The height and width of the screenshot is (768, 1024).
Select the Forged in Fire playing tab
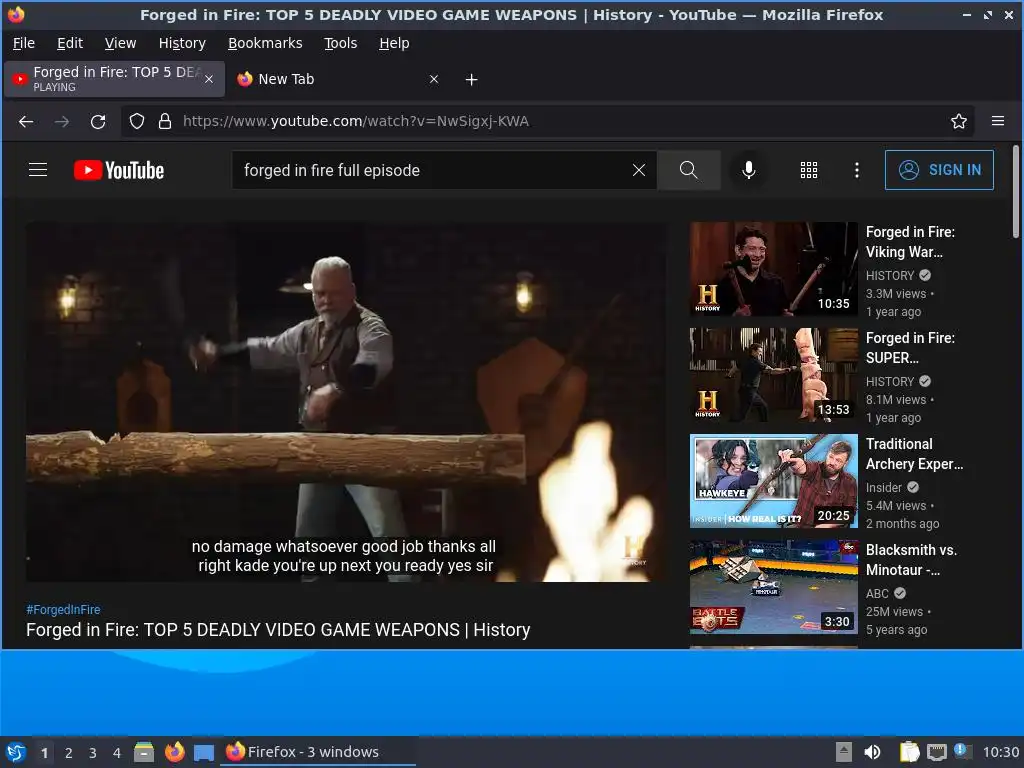[x=114, y=79]
